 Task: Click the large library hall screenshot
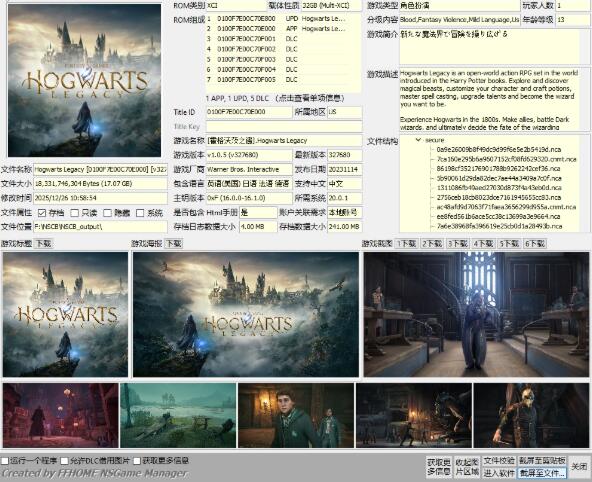pyautogui.click(x=476, y=314)
